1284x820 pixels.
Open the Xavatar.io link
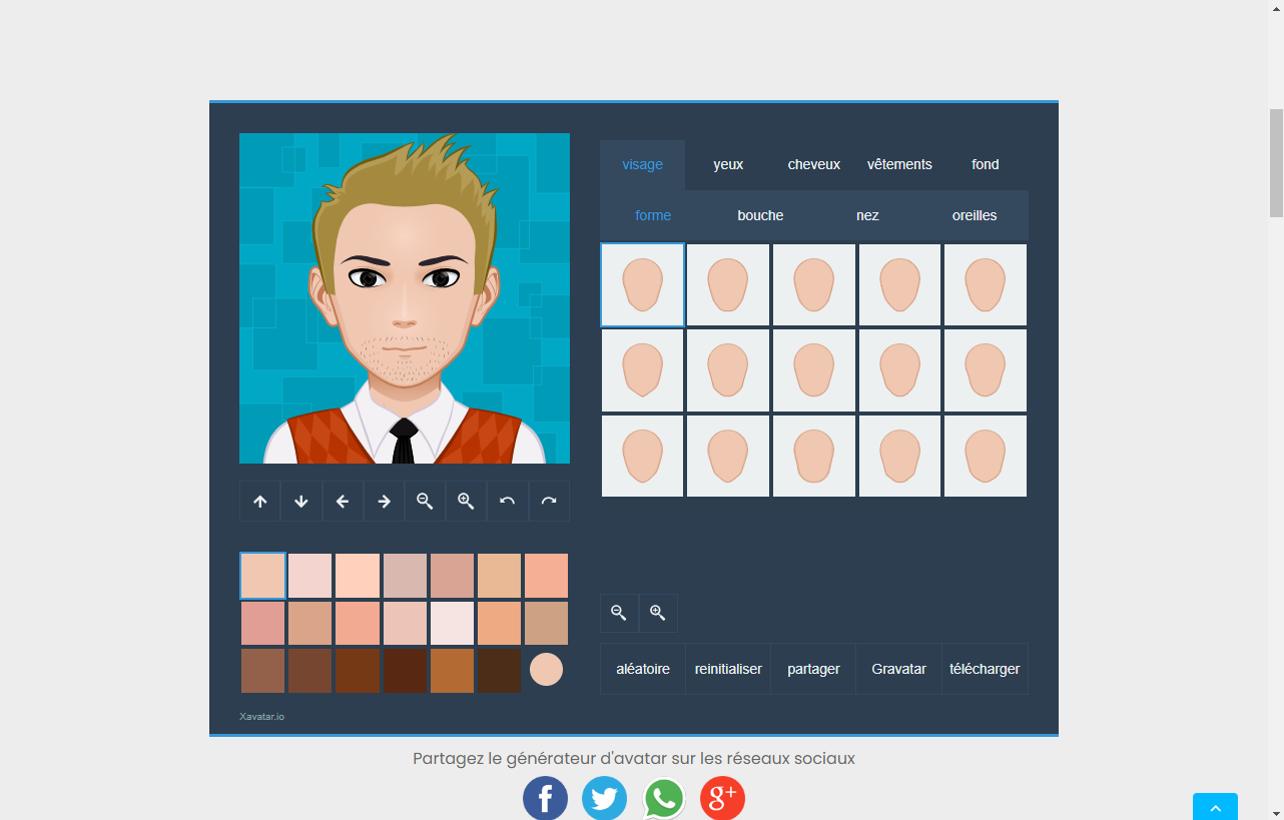click(x=261, y=716)
